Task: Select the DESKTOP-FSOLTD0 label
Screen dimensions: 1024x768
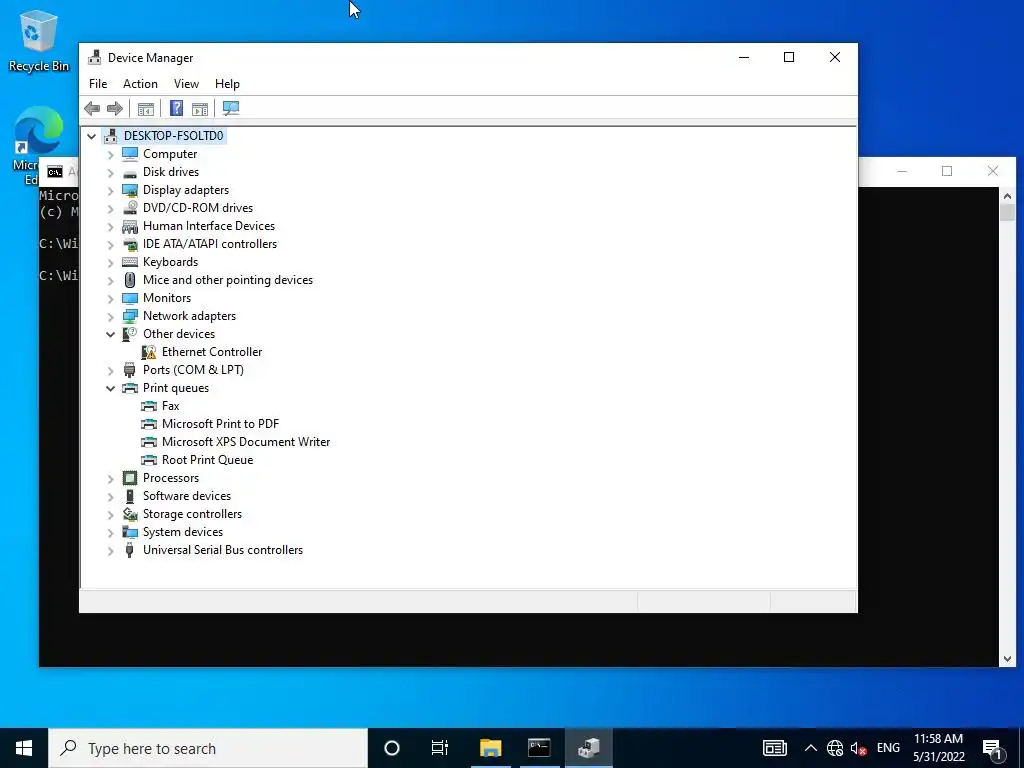Action: click(x=173, y=136)
